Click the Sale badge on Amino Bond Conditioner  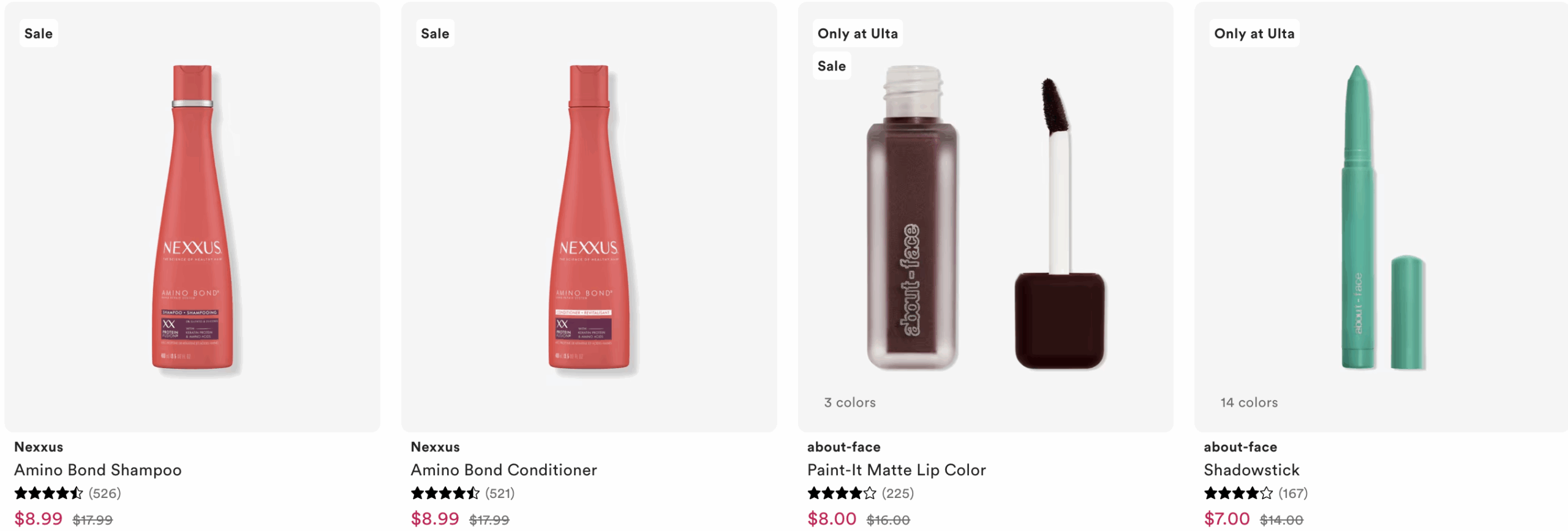click(x=435, y=34)
